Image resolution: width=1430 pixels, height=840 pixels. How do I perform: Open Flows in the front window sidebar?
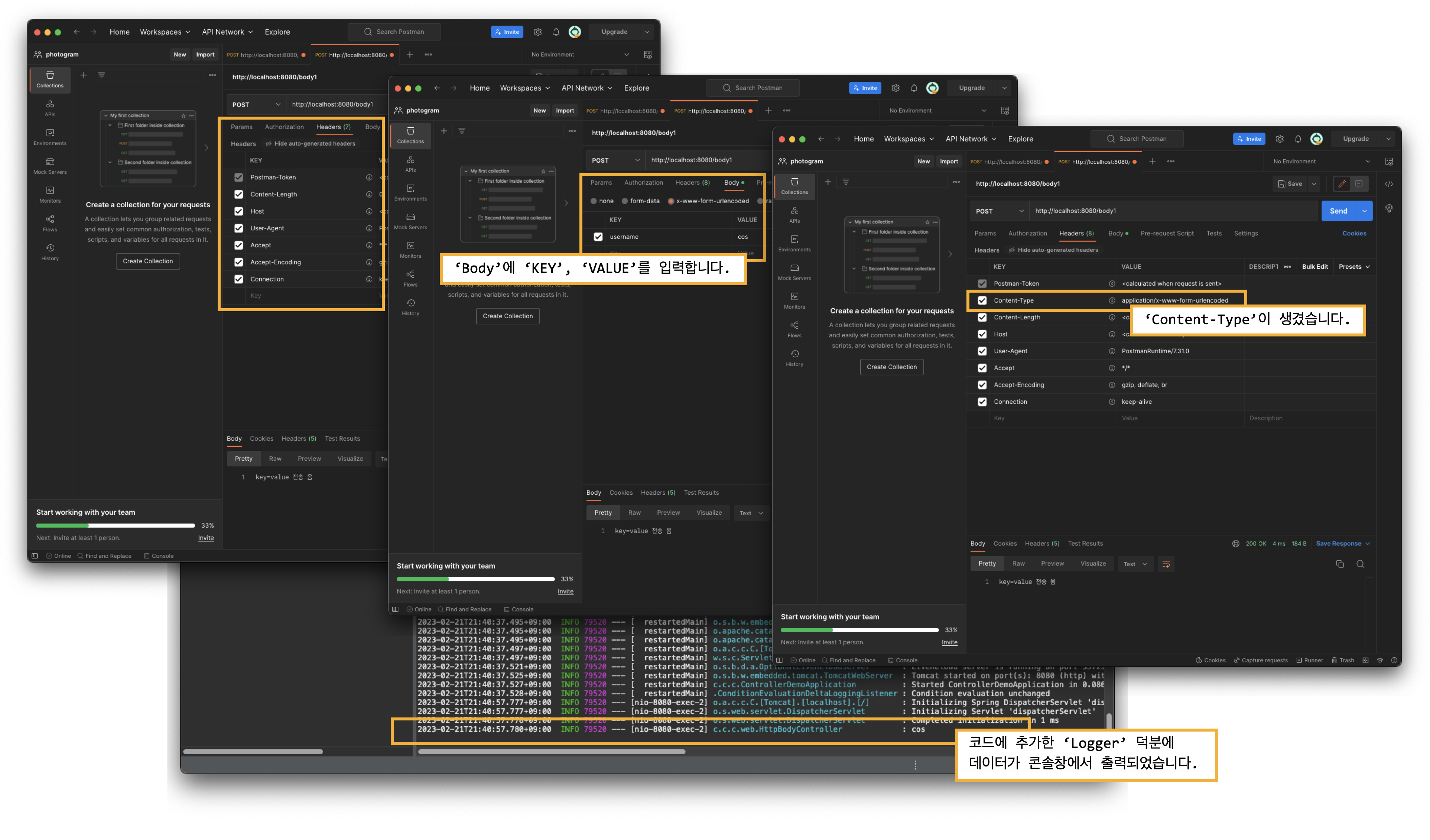point(794,329)
